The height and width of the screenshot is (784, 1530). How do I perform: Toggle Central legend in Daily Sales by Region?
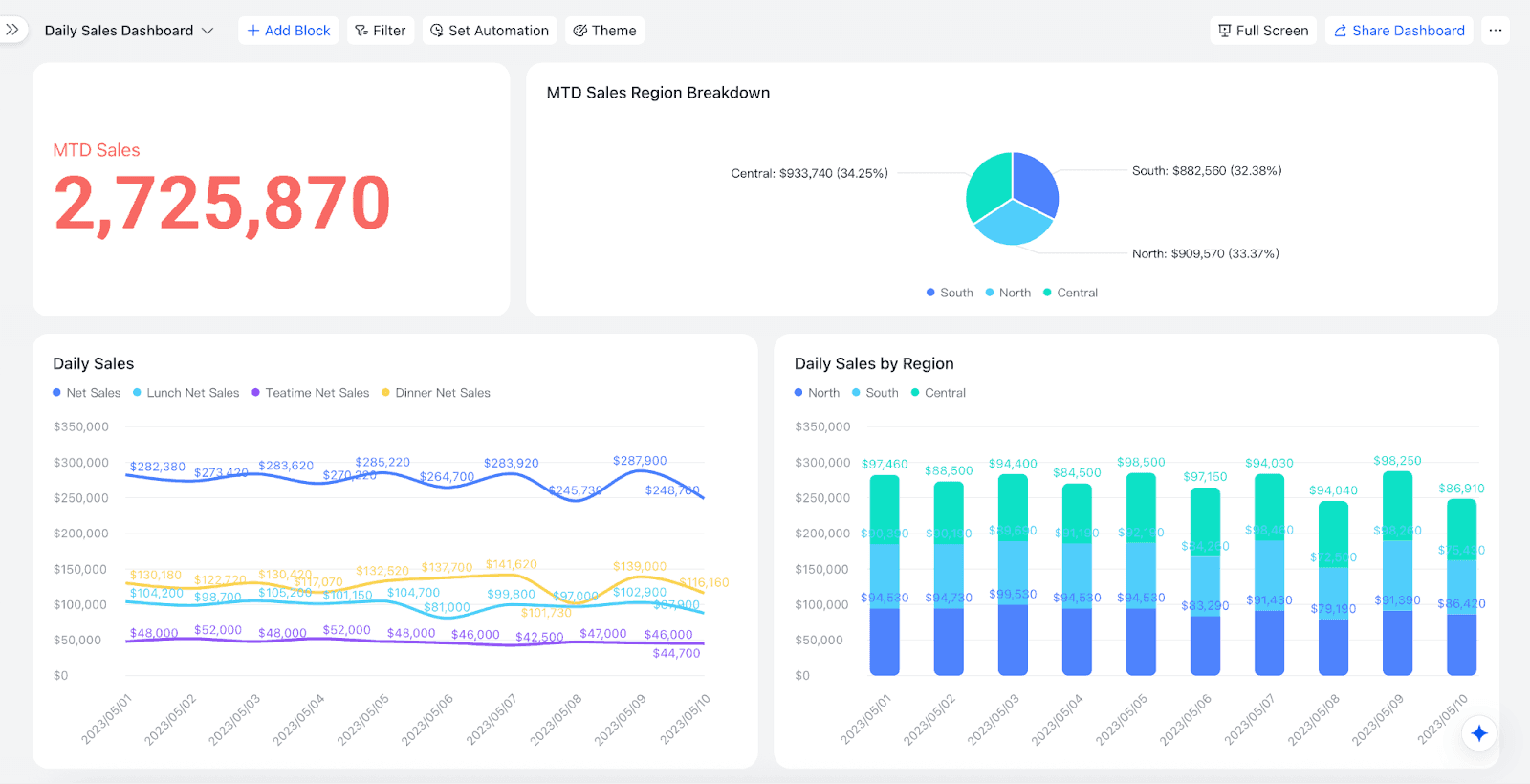tap(939, 393)
